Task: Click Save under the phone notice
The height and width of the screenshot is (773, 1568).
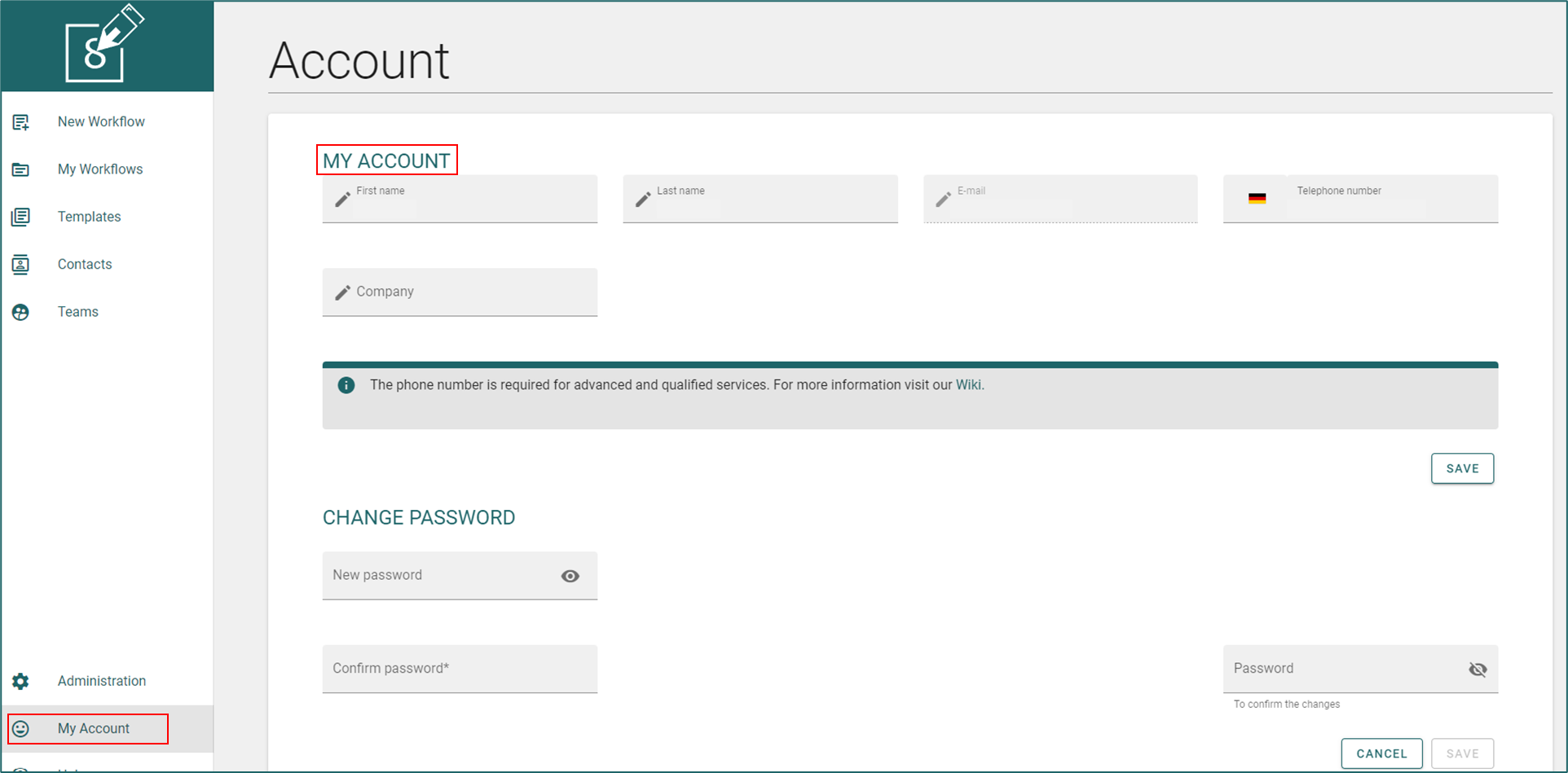Action: click(x=1462, y=468)
